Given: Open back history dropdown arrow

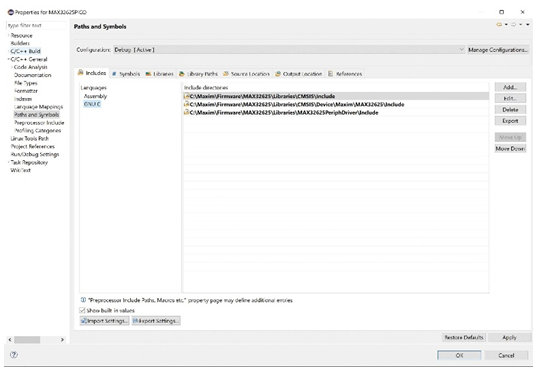Looking at the screenshot, I should 506,24.
